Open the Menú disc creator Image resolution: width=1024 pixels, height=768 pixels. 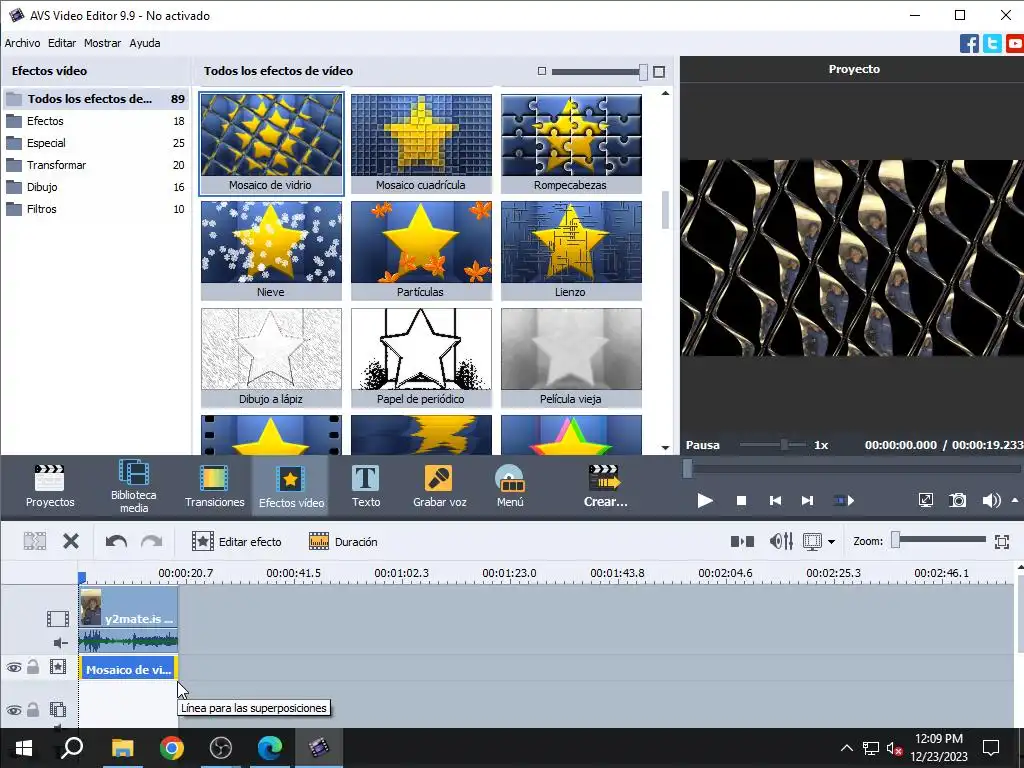pos(510,485)
